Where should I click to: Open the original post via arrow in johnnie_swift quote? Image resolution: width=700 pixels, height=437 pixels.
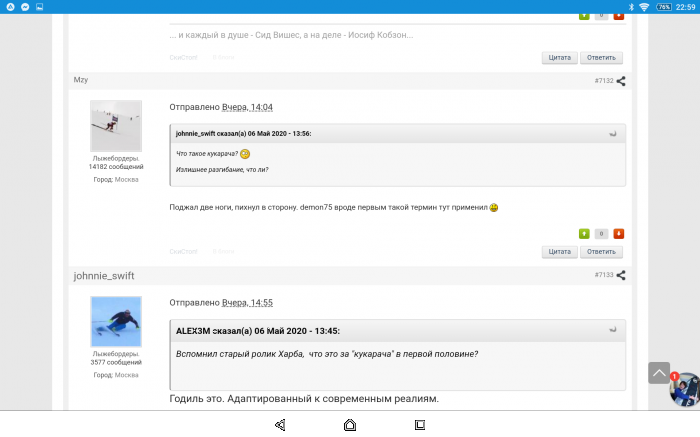[613, 133]
